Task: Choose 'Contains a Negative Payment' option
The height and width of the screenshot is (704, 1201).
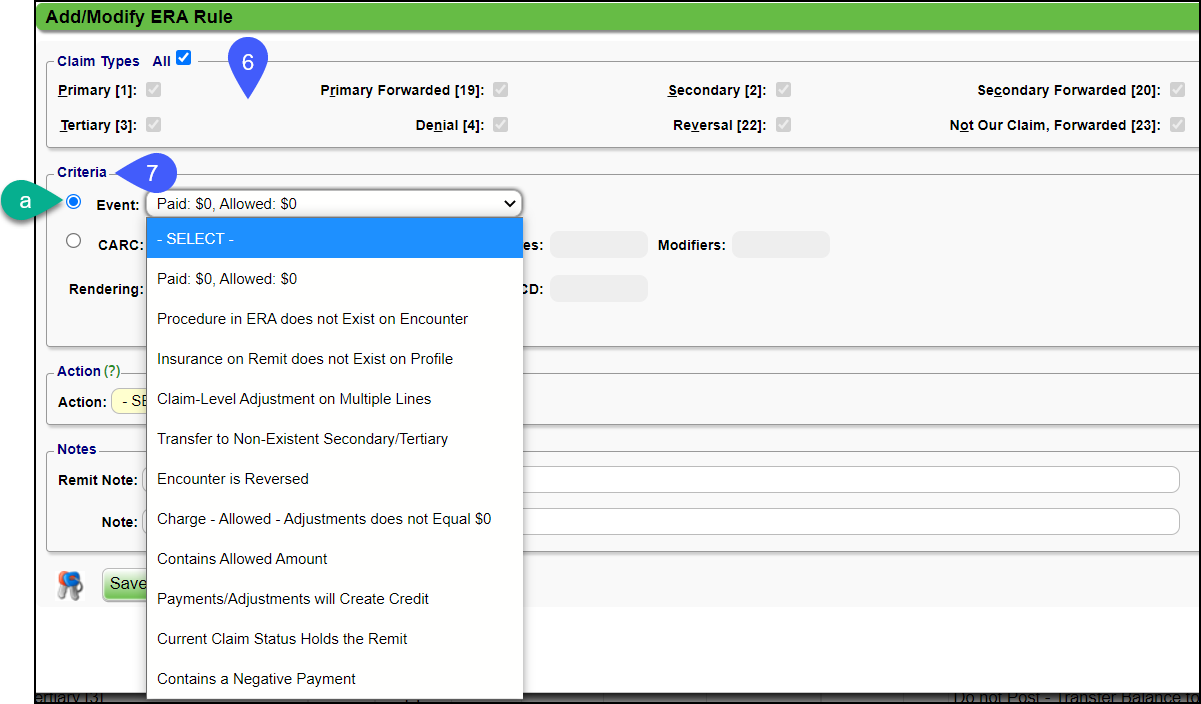Action: pyautogui.click(x=334, y=679)
